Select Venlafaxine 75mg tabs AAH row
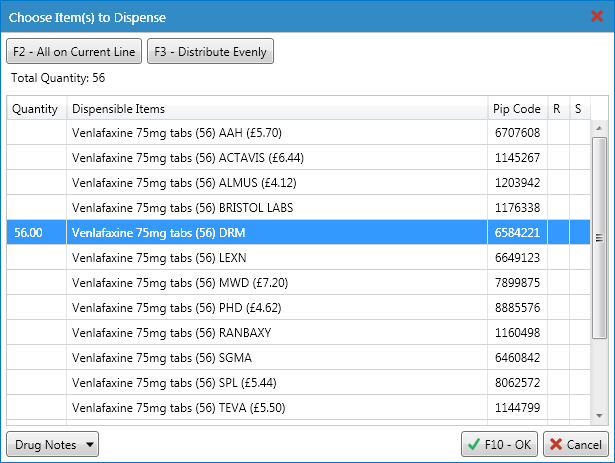 [298, 133]
